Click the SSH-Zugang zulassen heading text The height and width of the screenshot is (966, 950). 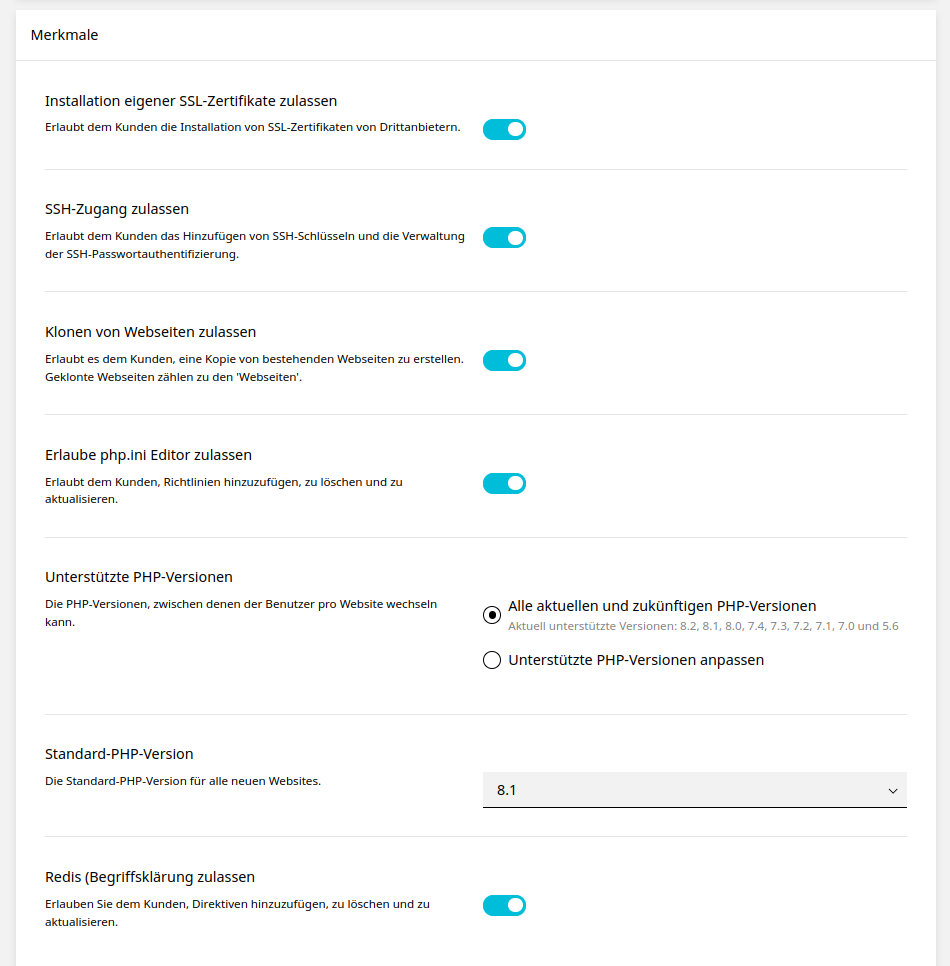click(x=117, y=209)
